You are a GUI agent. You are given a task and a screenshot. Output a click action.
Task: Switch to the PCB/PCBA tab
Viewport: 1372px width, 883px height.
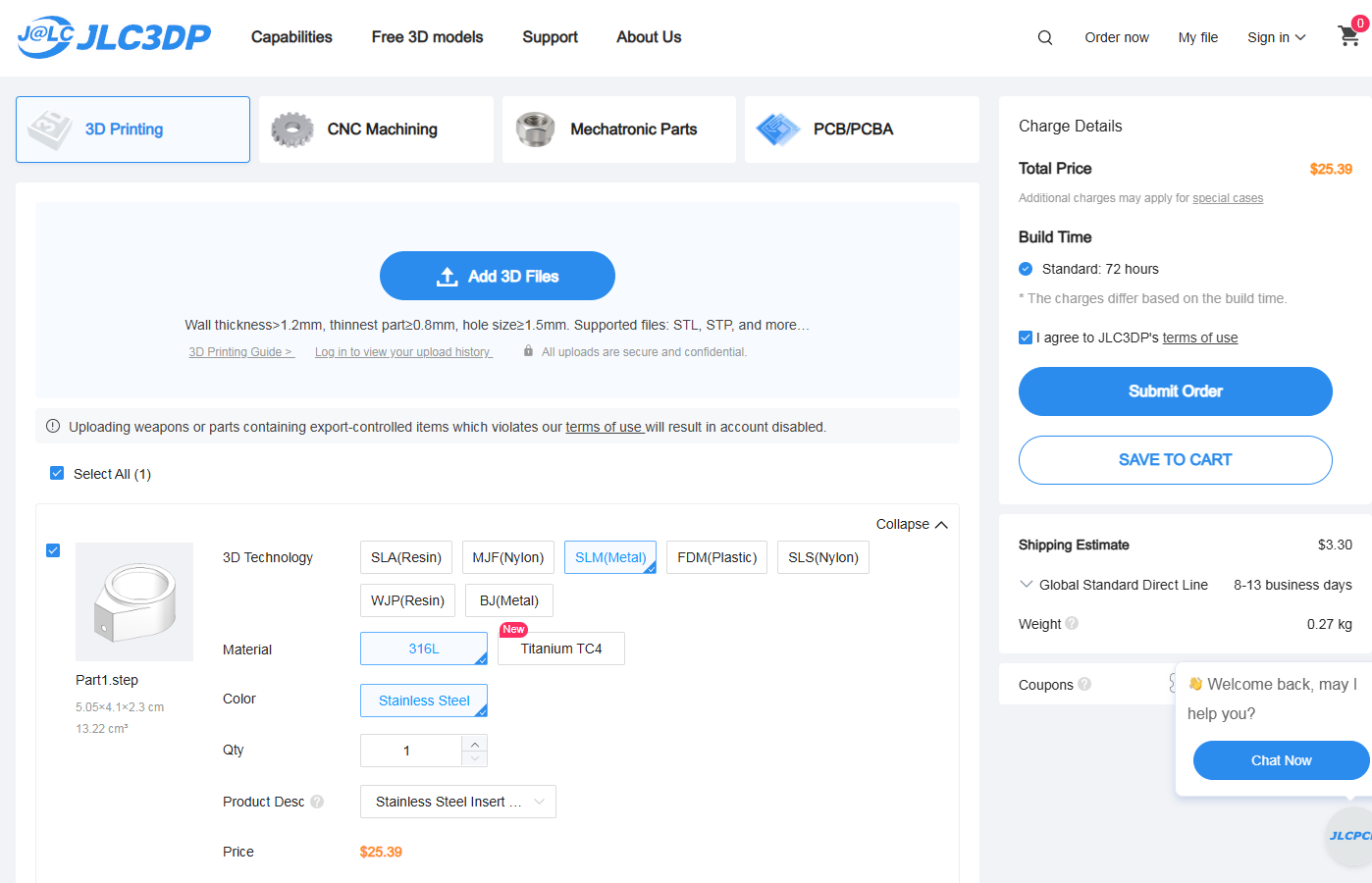tap(862, 130)
